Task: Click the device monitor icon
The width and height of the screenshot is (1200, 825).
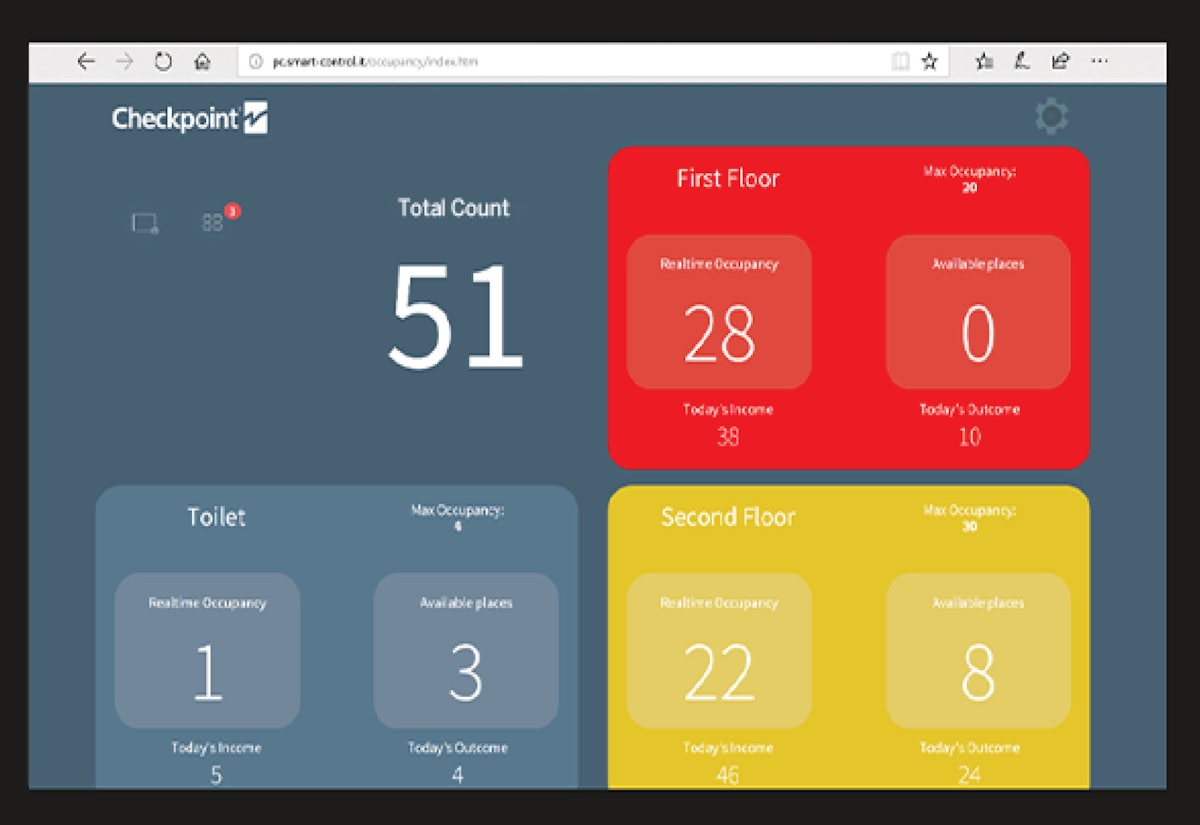Action: 145,224
